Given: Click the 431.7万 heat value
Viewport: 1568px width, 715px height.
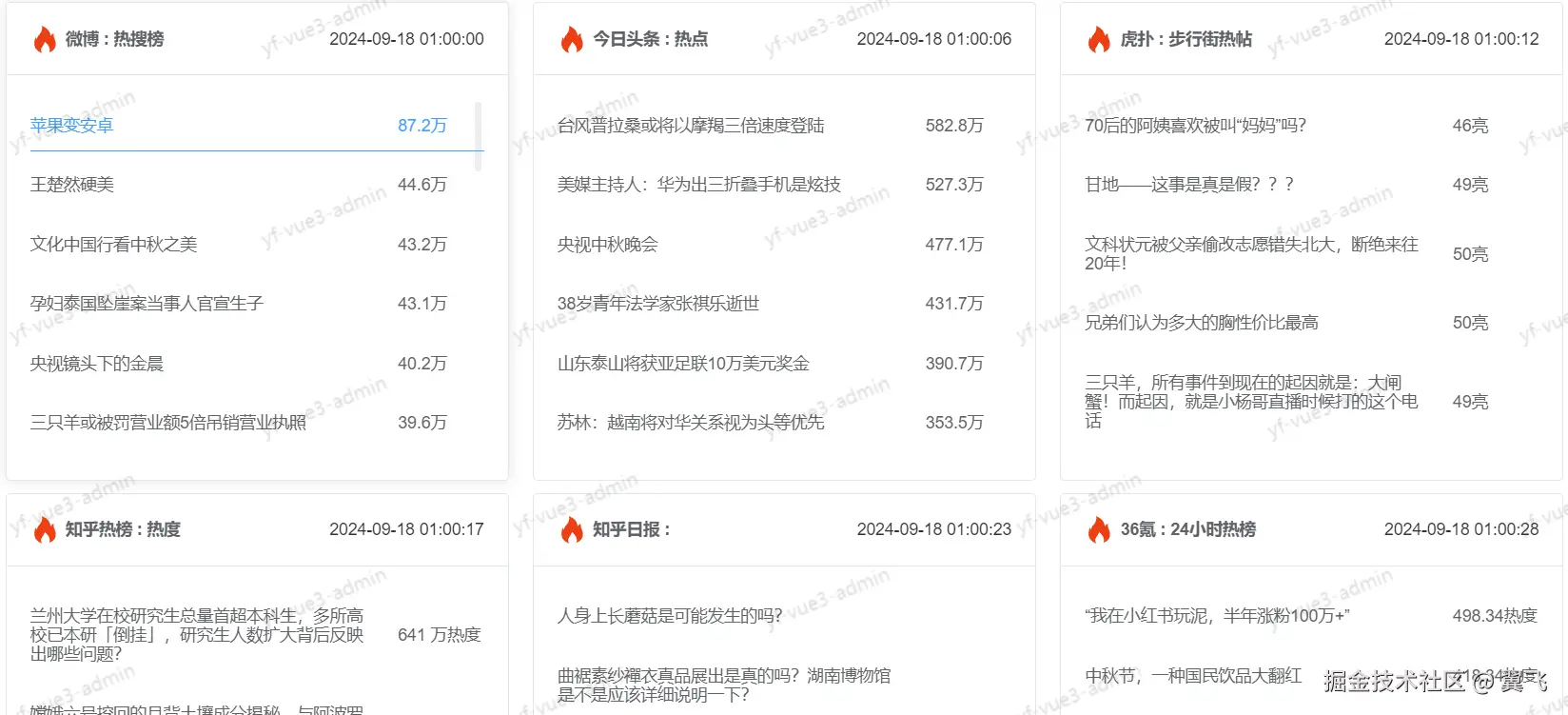Looking at the screenshot, I should click(954, 304).
